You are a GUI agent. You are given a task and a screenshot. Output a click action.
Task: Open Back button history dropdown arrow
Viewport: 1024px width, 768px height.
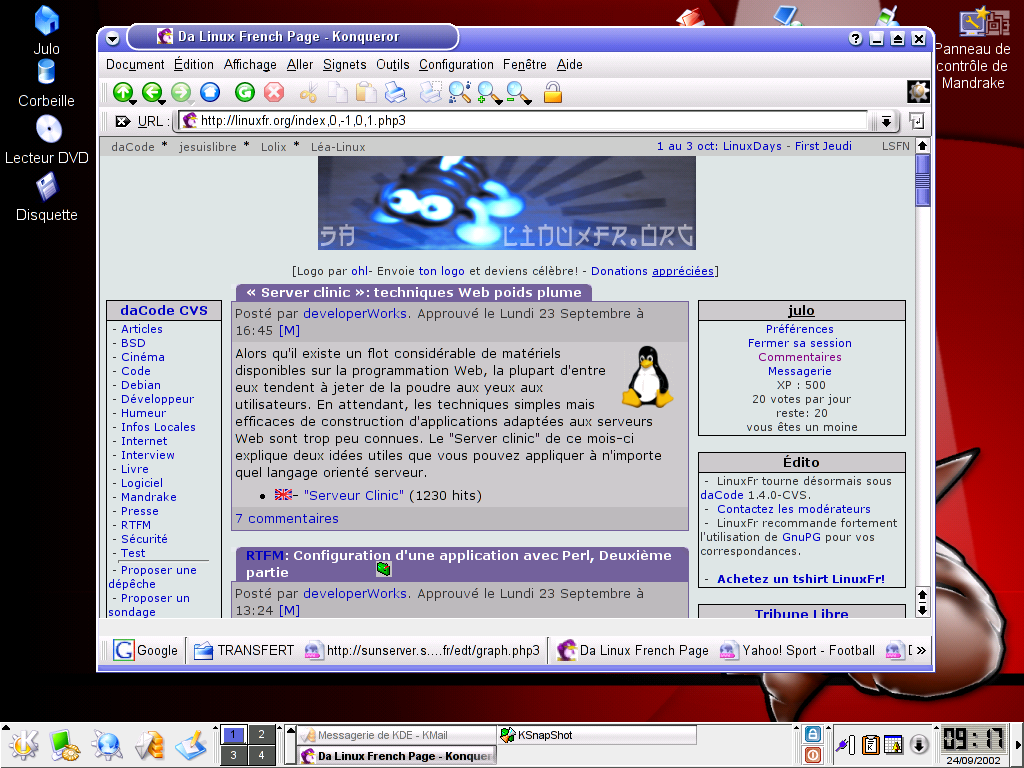(x=162, y=103)
